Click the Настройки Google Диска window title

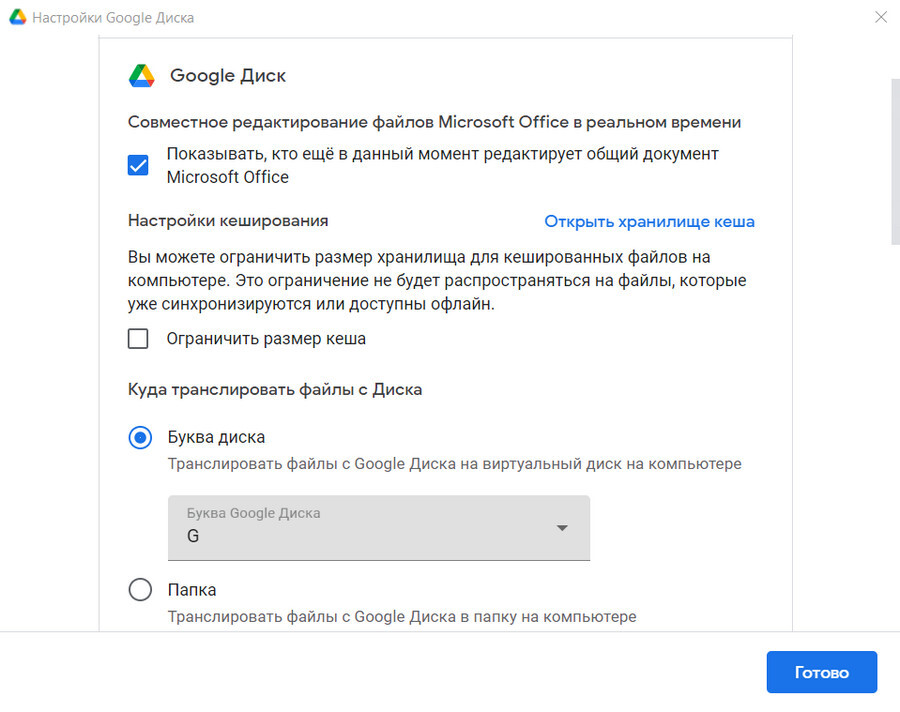tap(113, 18)
